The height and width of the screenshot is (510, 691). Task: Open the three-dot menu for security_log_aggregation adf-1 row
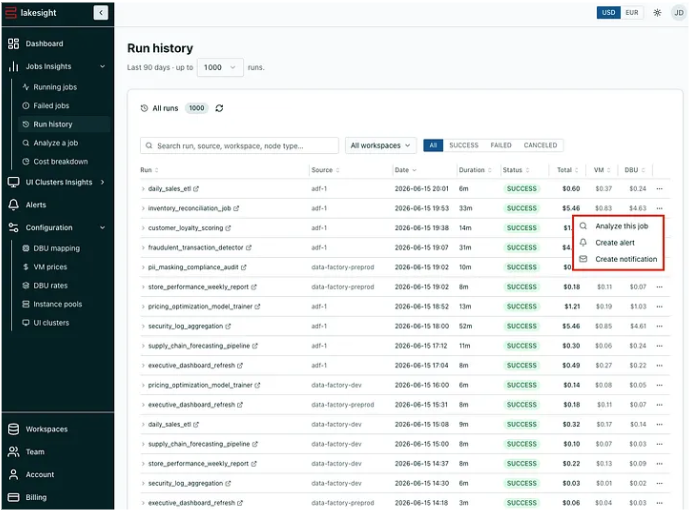coord(659,326)
